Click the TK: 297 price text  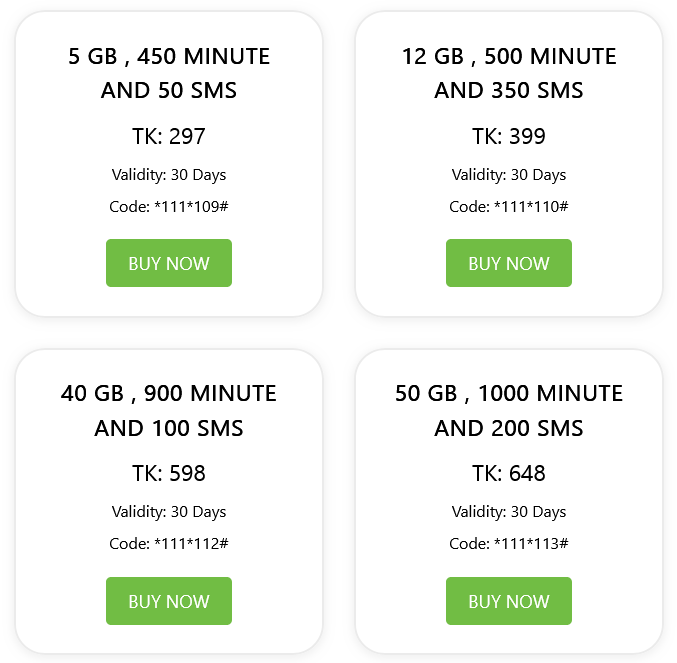169,137
